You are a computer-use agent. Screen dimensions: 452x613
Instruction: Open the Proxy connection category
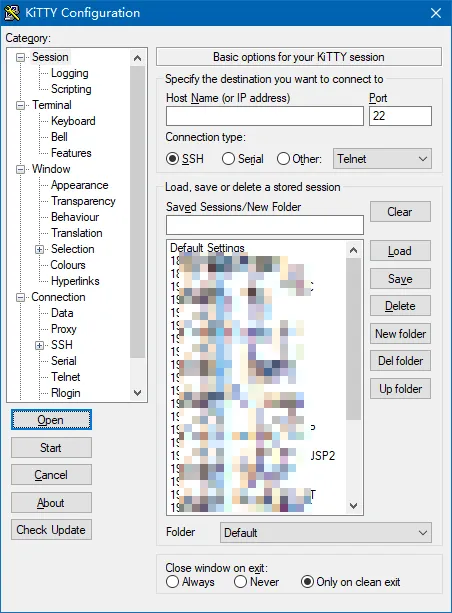pyautogui.click(x=63, y=329)
